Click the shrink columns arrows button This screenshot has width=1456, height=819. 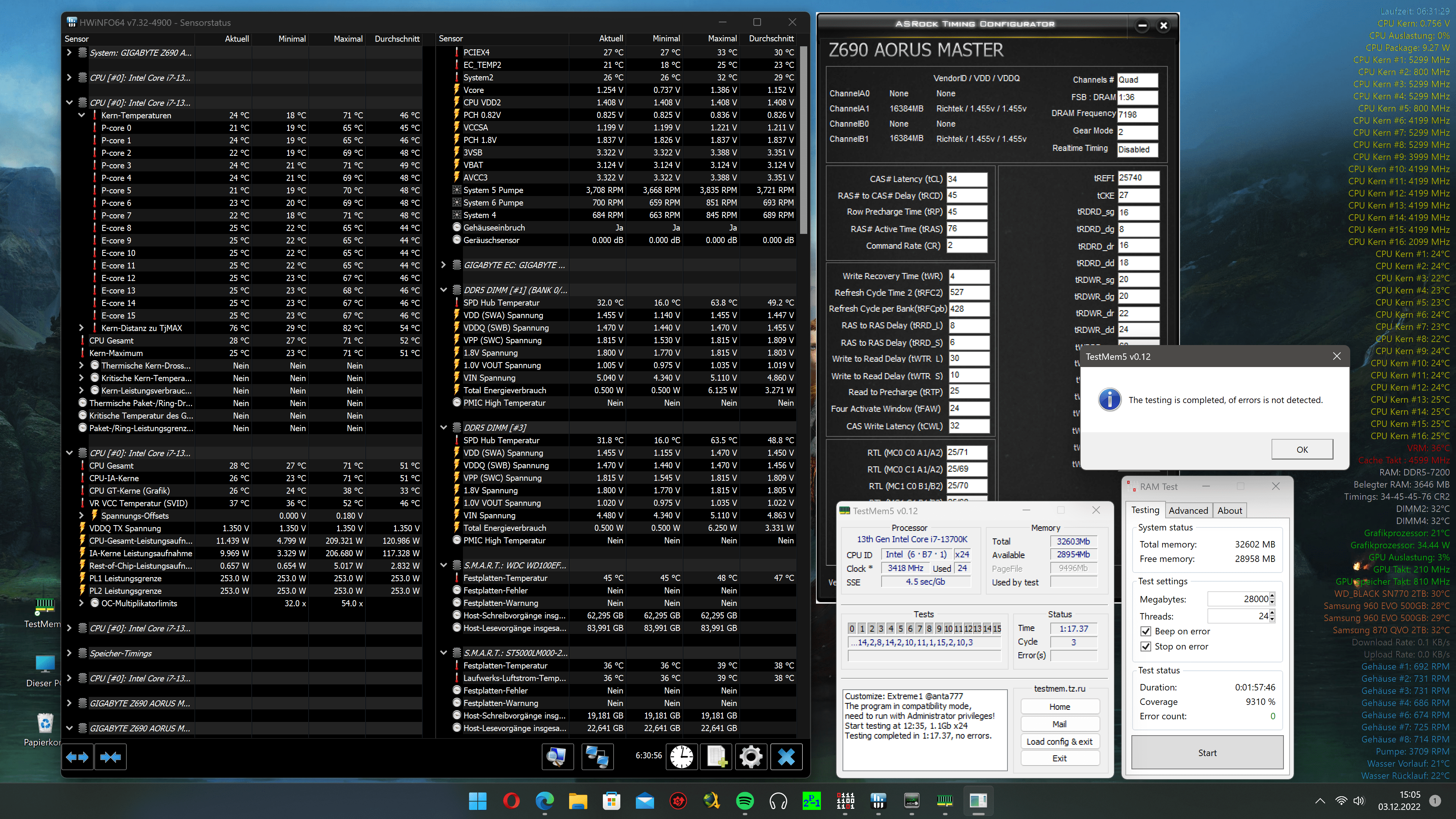pos(111,757)
